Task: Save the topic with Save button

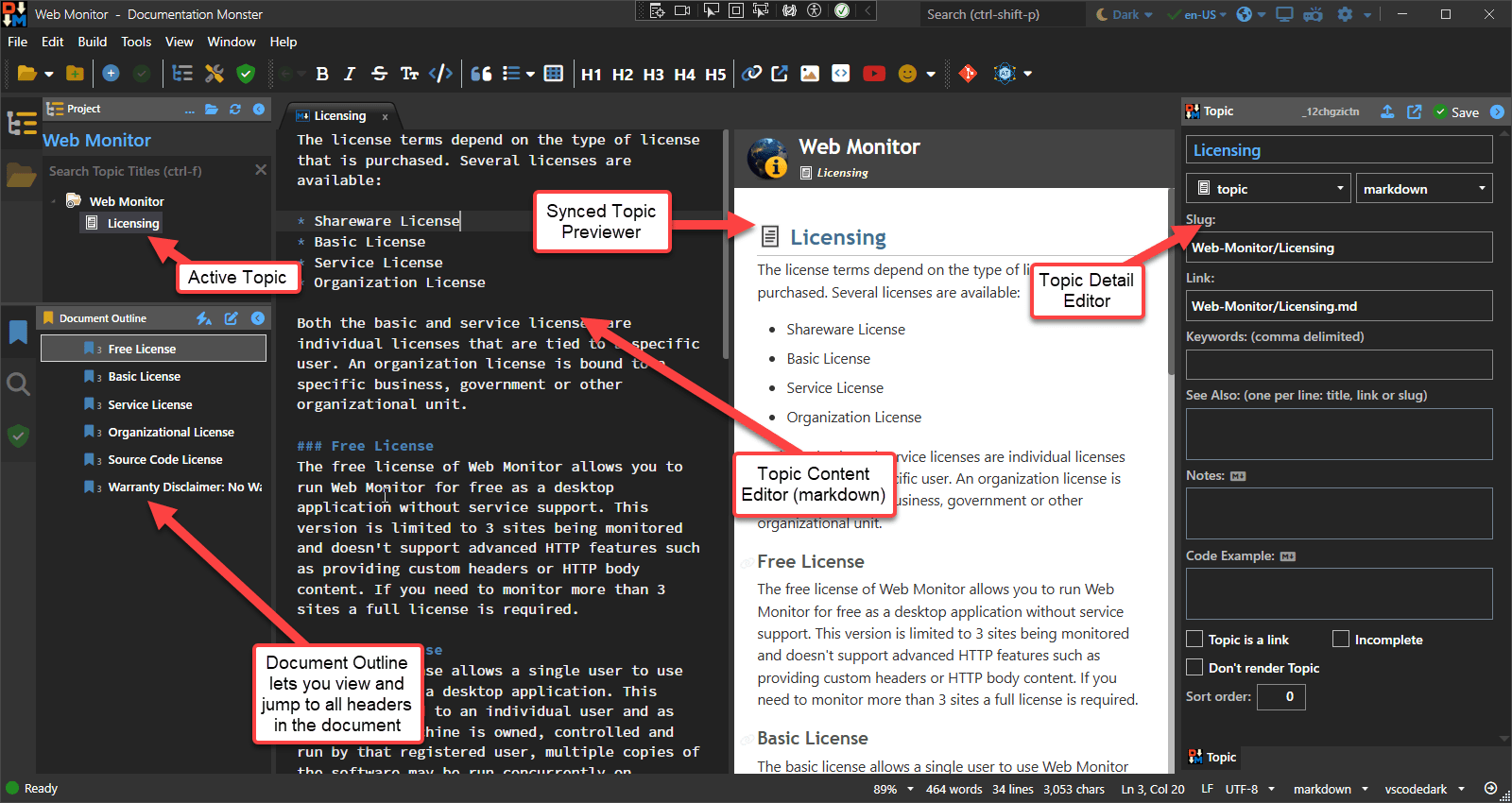Action: [1456, 111]
